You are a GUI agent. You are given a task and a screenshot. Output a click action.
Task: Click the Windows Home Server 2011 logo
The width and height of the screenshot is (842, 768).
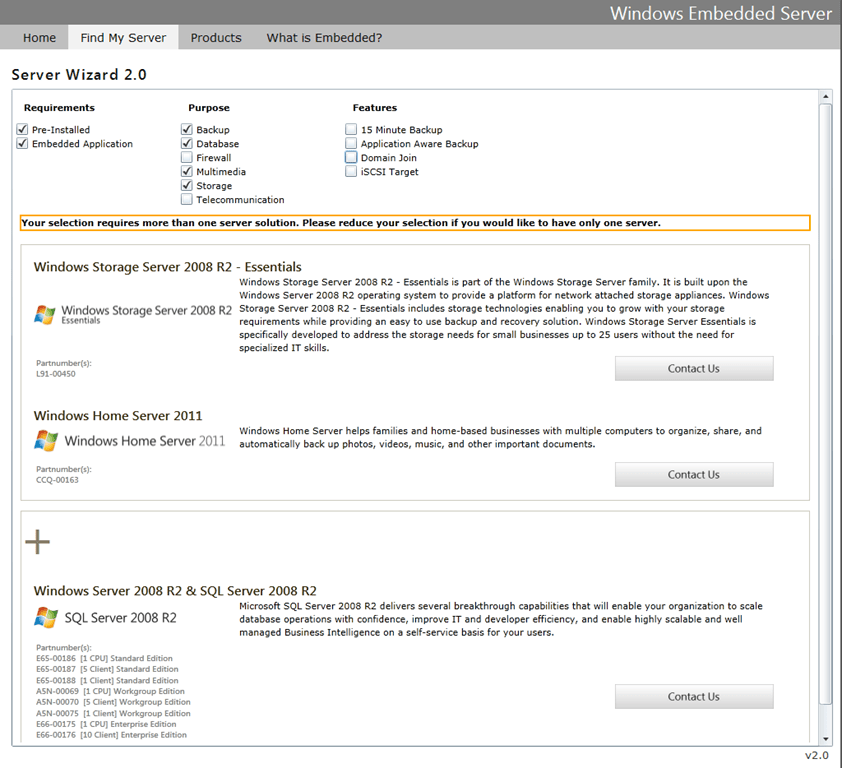click(129, 441)
